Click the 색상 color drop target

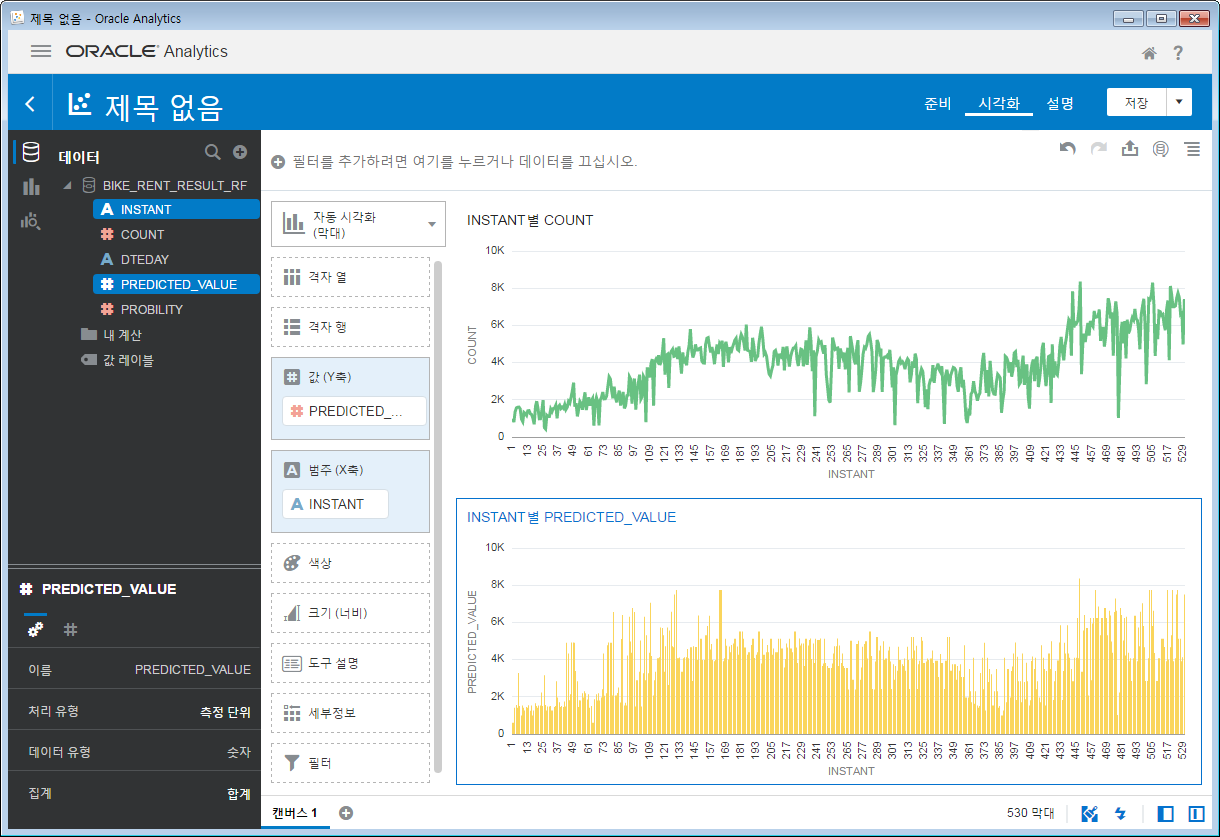350,563
